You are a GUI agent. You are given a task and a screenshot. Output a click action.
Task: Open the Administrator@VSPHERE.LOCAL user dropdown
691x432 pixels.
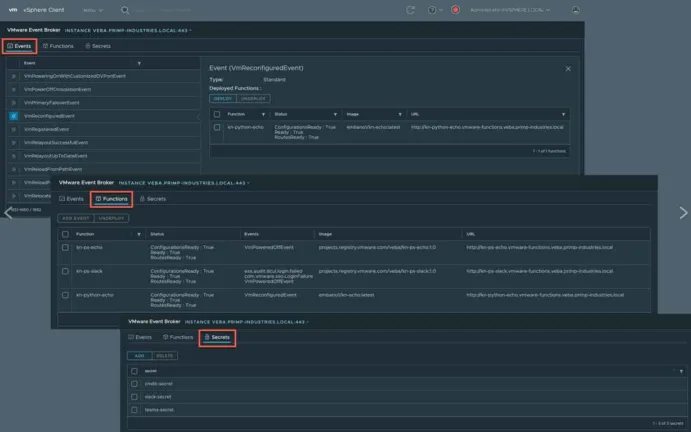[x=510, y=10]
